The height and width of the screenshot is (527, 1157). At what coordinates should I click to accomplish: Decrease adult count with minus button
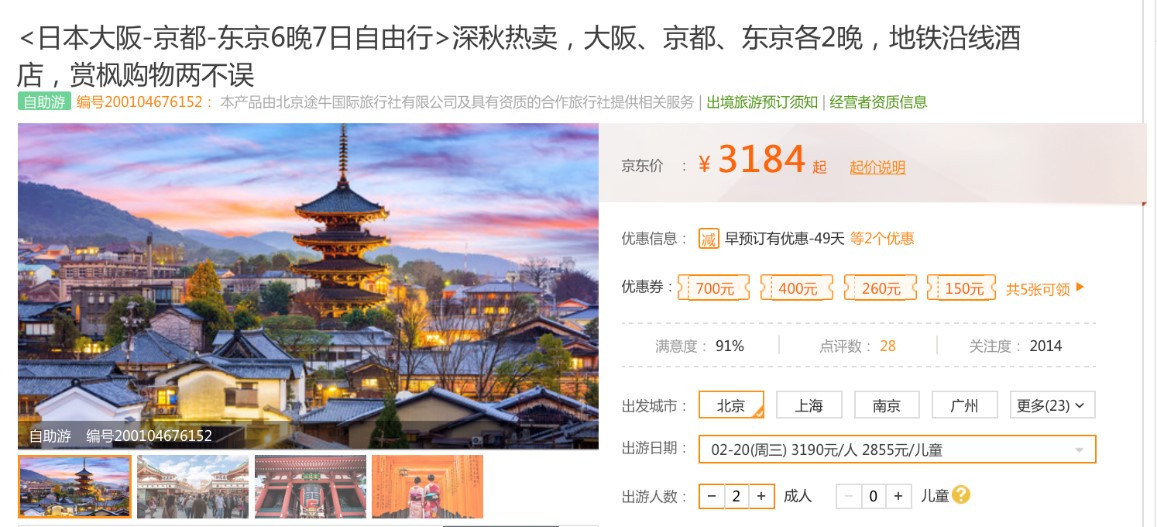(711, 496)
